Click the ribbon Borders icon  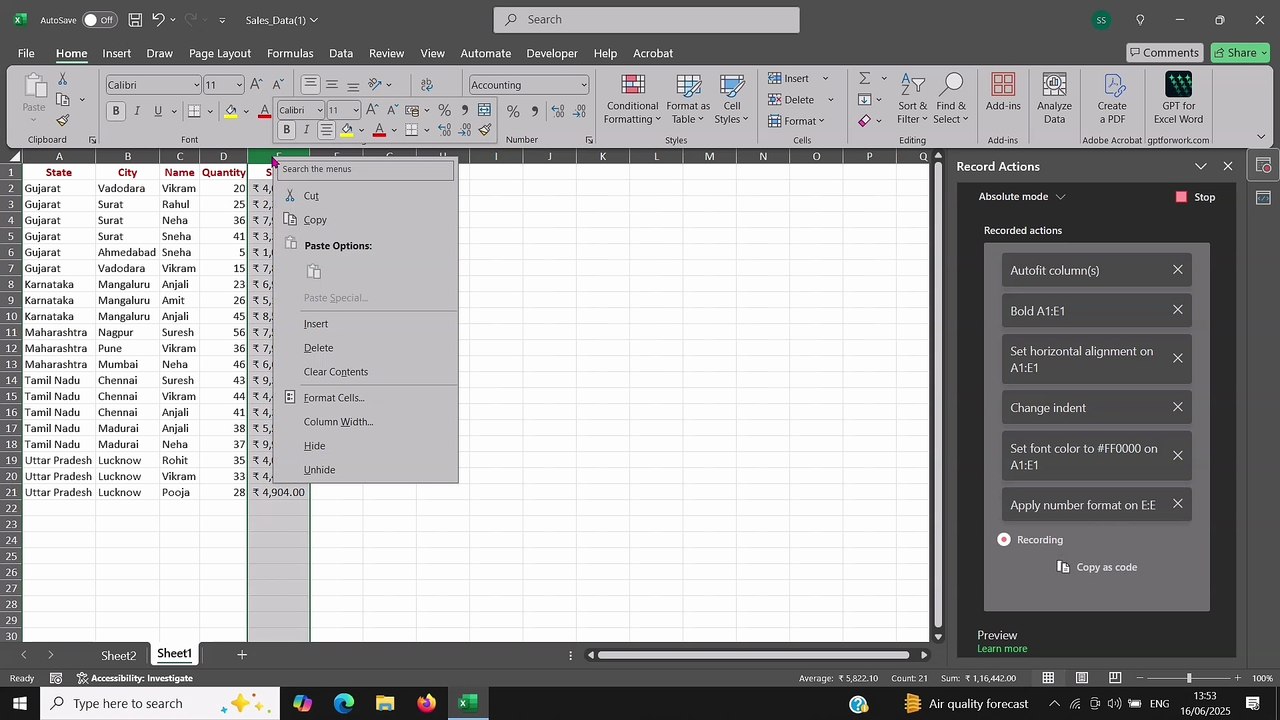coord(195,111)
